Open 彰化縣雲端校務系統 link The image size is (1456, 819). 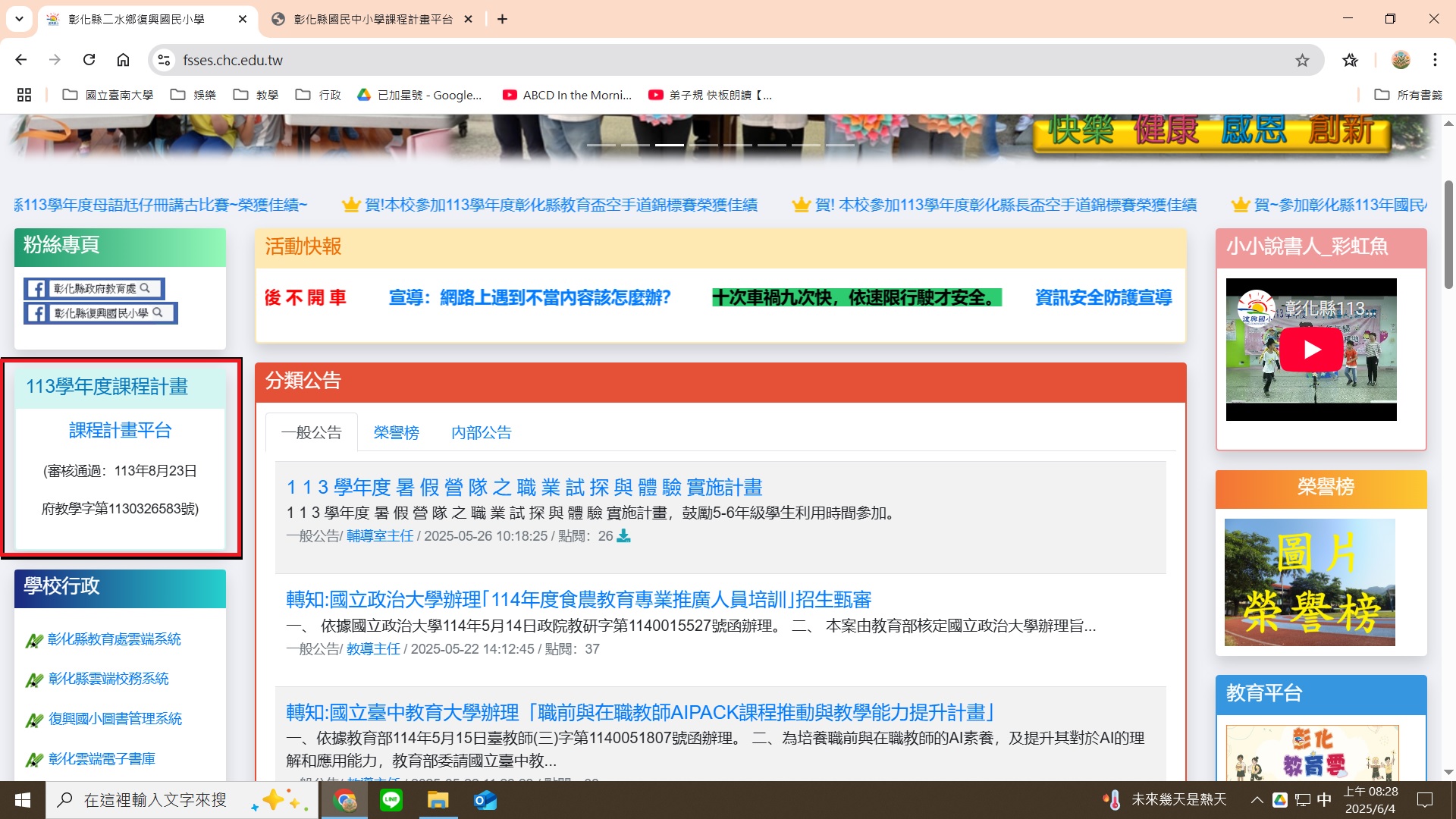coord(108,679)
